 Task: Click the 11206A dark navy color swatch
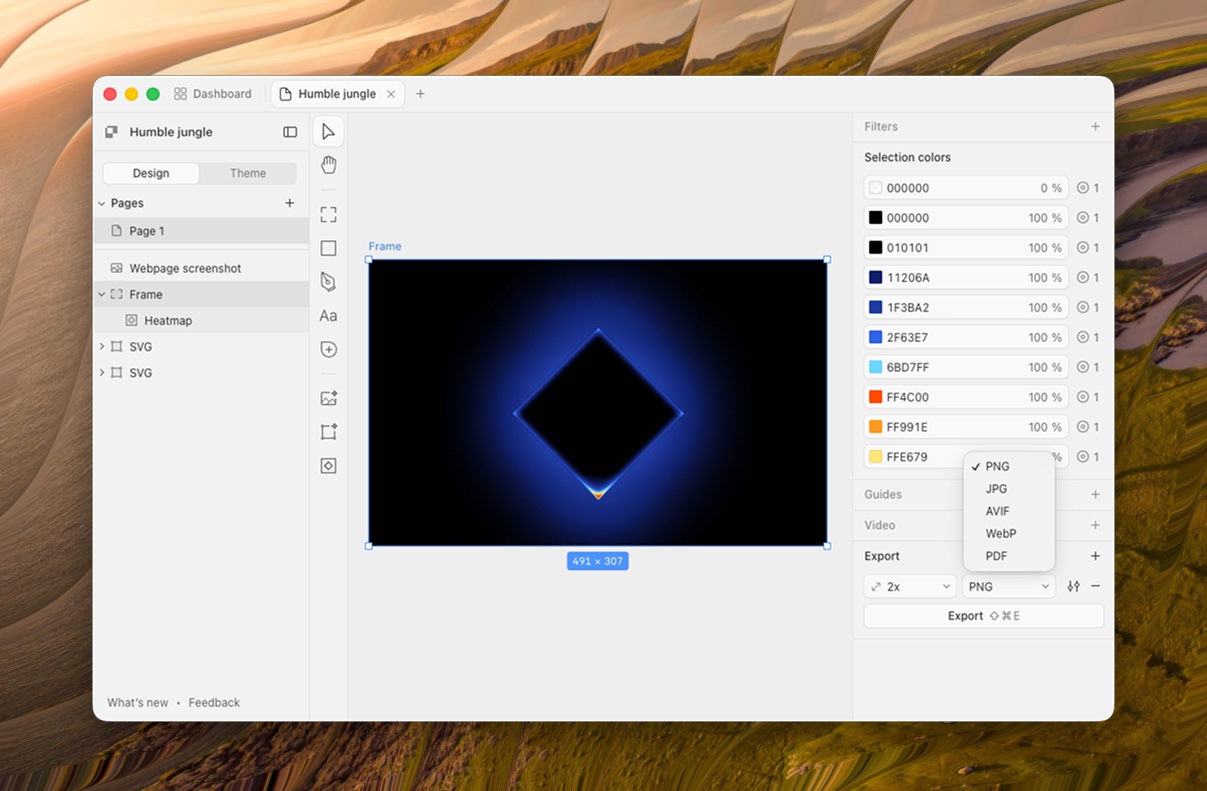tap(875, 277)
